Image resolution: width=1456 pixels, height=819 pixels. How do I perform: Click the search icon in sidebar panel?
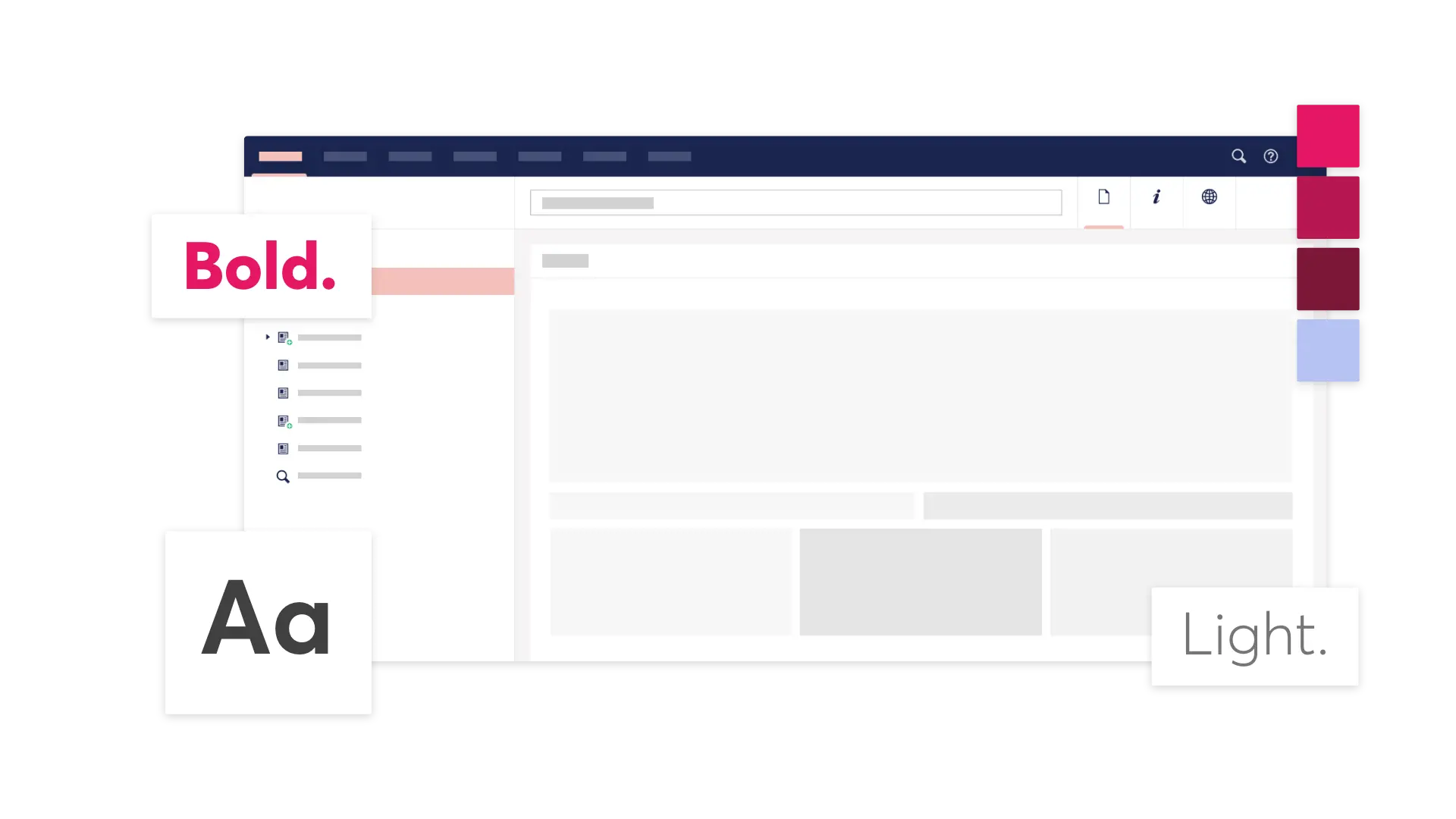point(283,477)
